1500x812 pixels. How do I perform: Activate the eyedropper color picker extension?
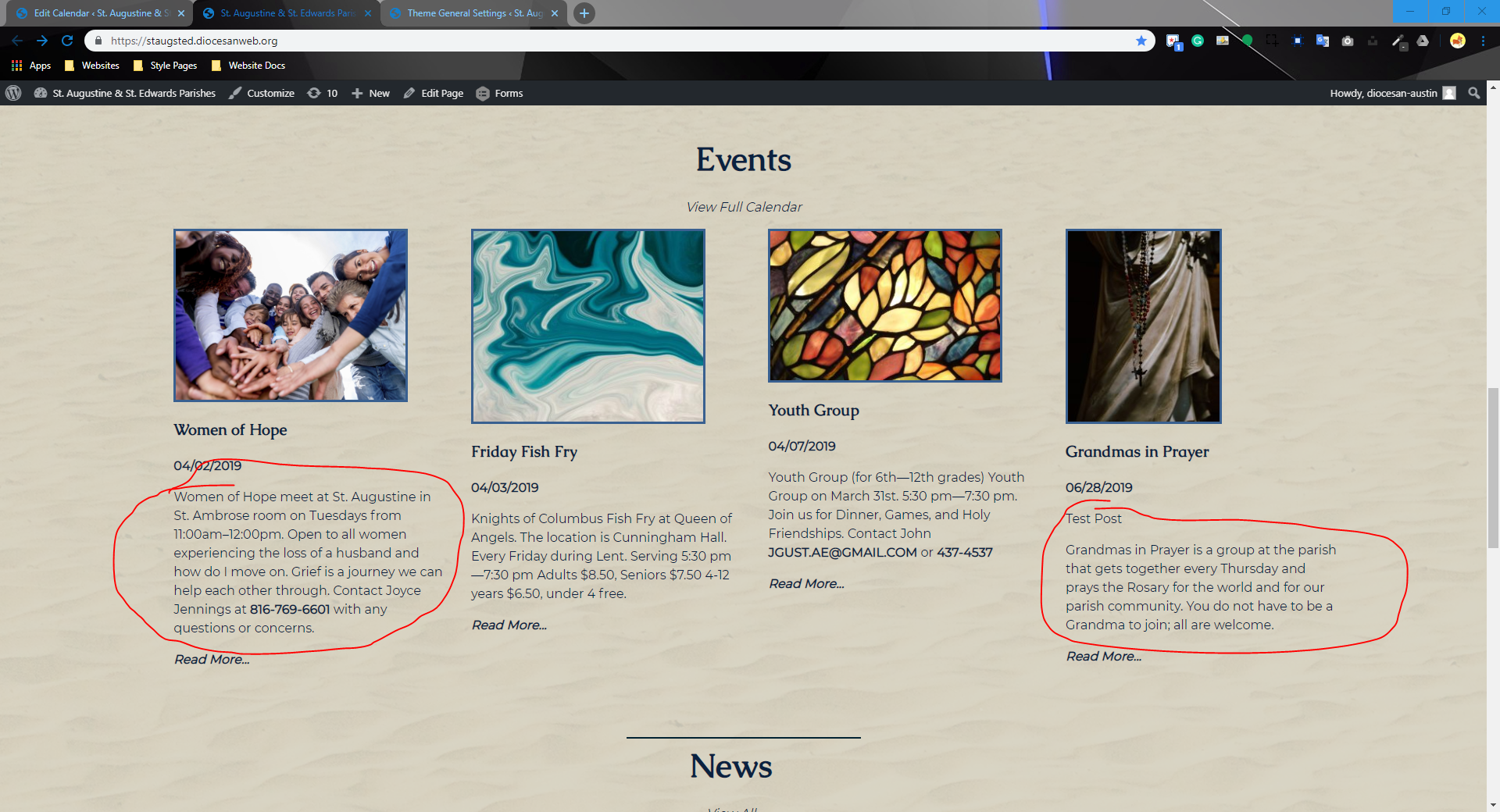pos(1398,41)
